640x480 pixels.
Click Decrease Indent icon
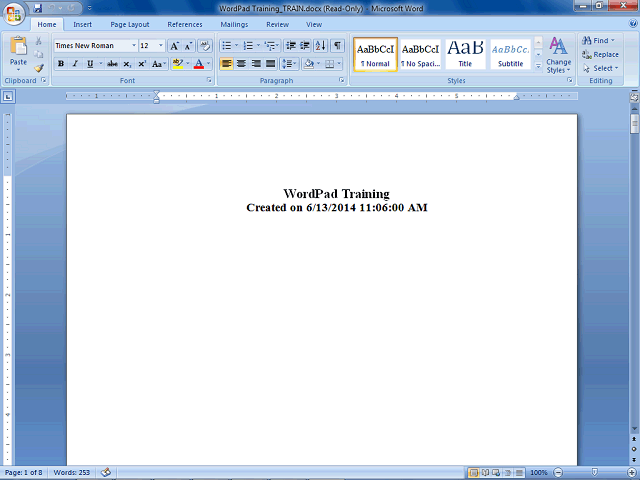[x=291, y=46]
